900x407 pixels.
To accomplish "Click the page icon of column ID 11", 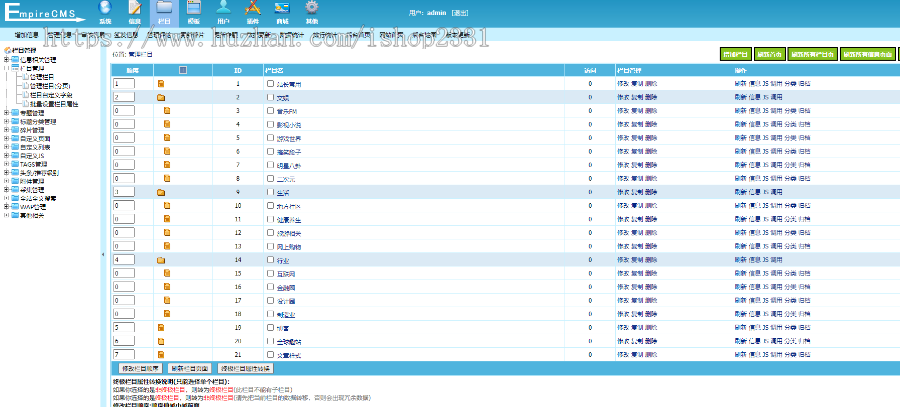I will pyautogui.click(x=167, y=219).
